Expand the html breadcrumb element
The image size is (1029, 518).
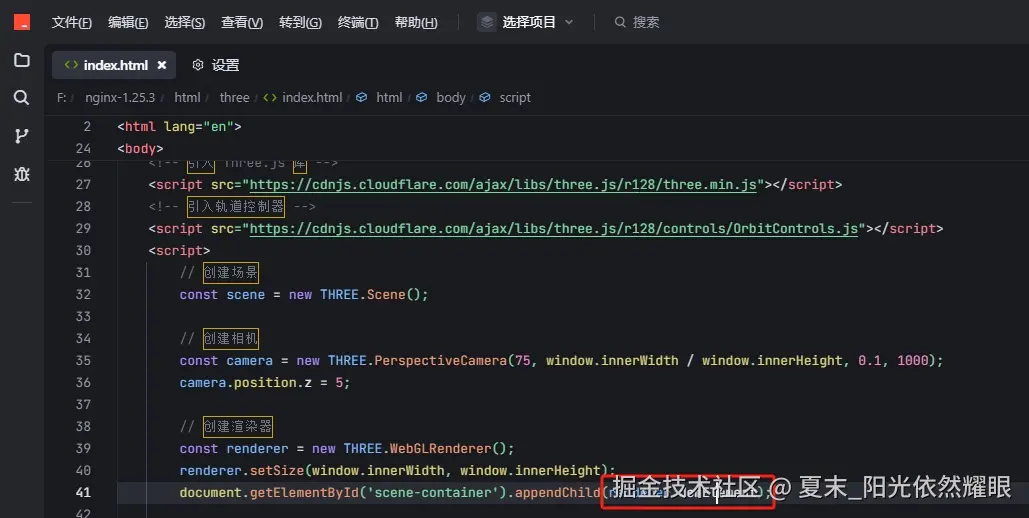[389, 98]
